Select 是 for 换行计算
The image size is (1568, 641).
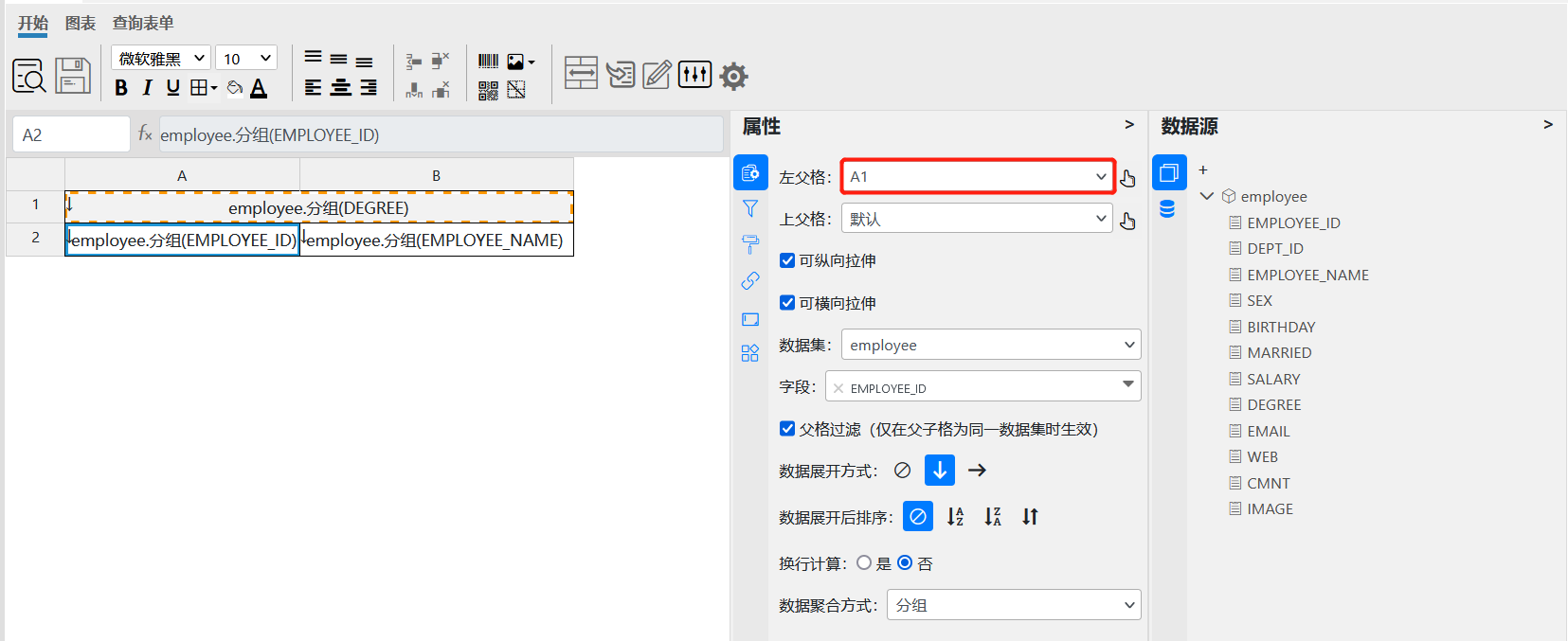tap(864, 562)
